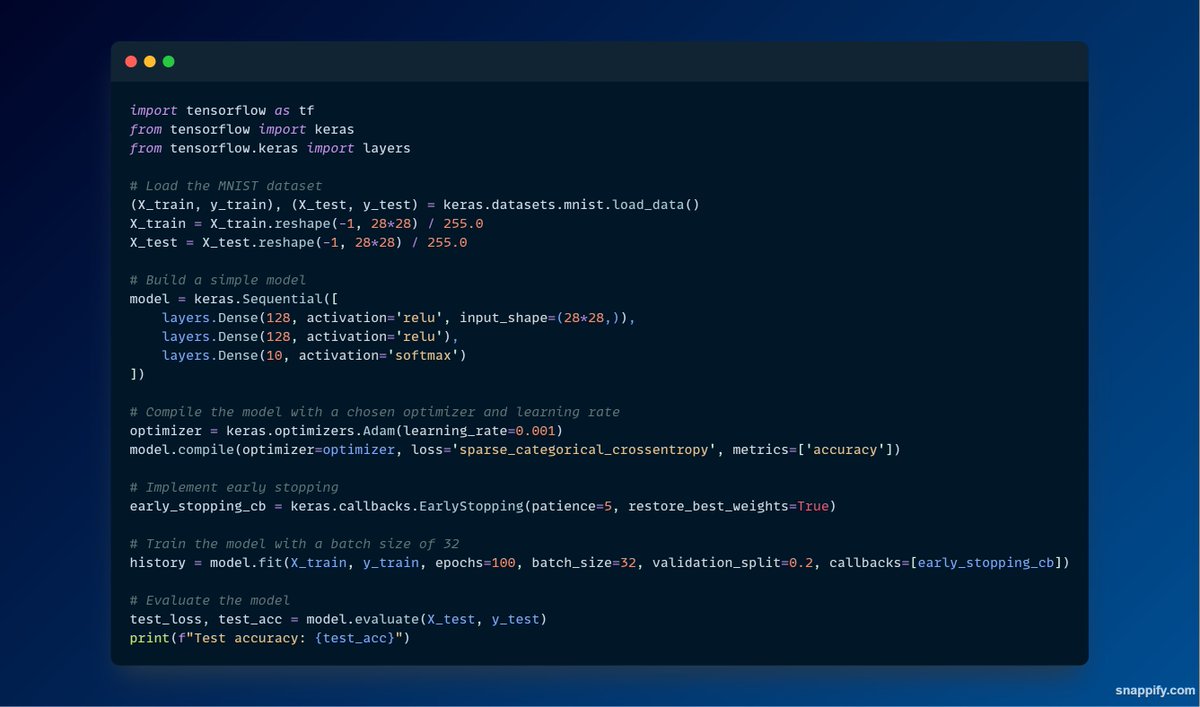1200x707 pixels.
Task: Click the line with keras.optimizers.Adam
Action: (x=346, y=431)
